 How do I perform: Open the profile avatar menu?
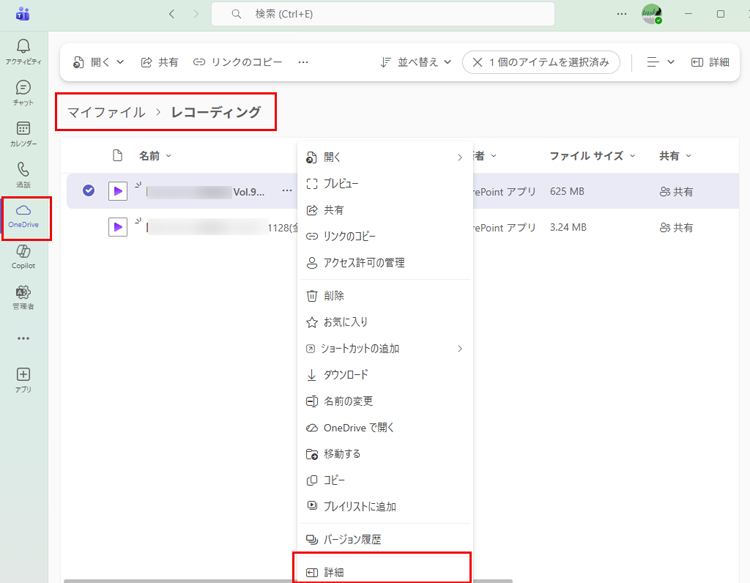[x=651, y=14]
